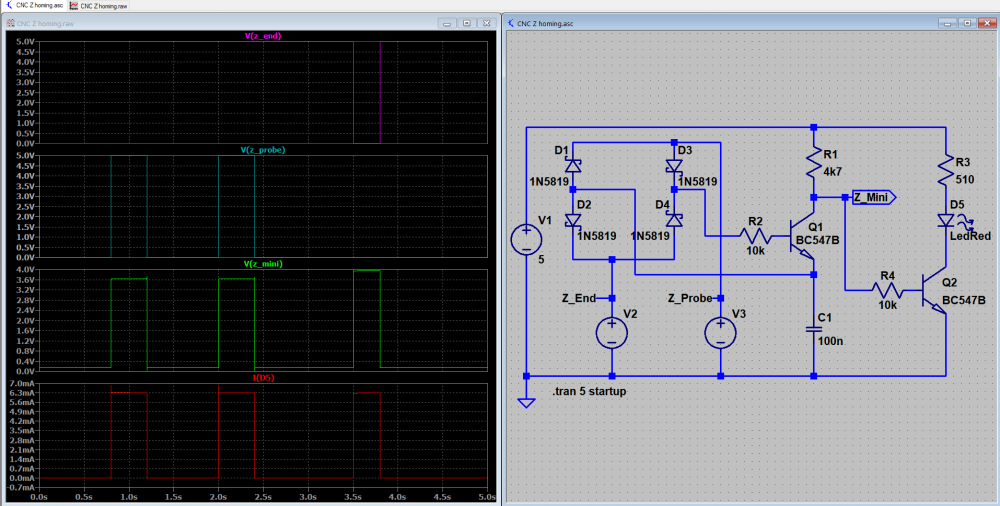This screenshot has width=1000, height=506.
Task: Select the R2 resistor symbol
Action: pos(754,237)
